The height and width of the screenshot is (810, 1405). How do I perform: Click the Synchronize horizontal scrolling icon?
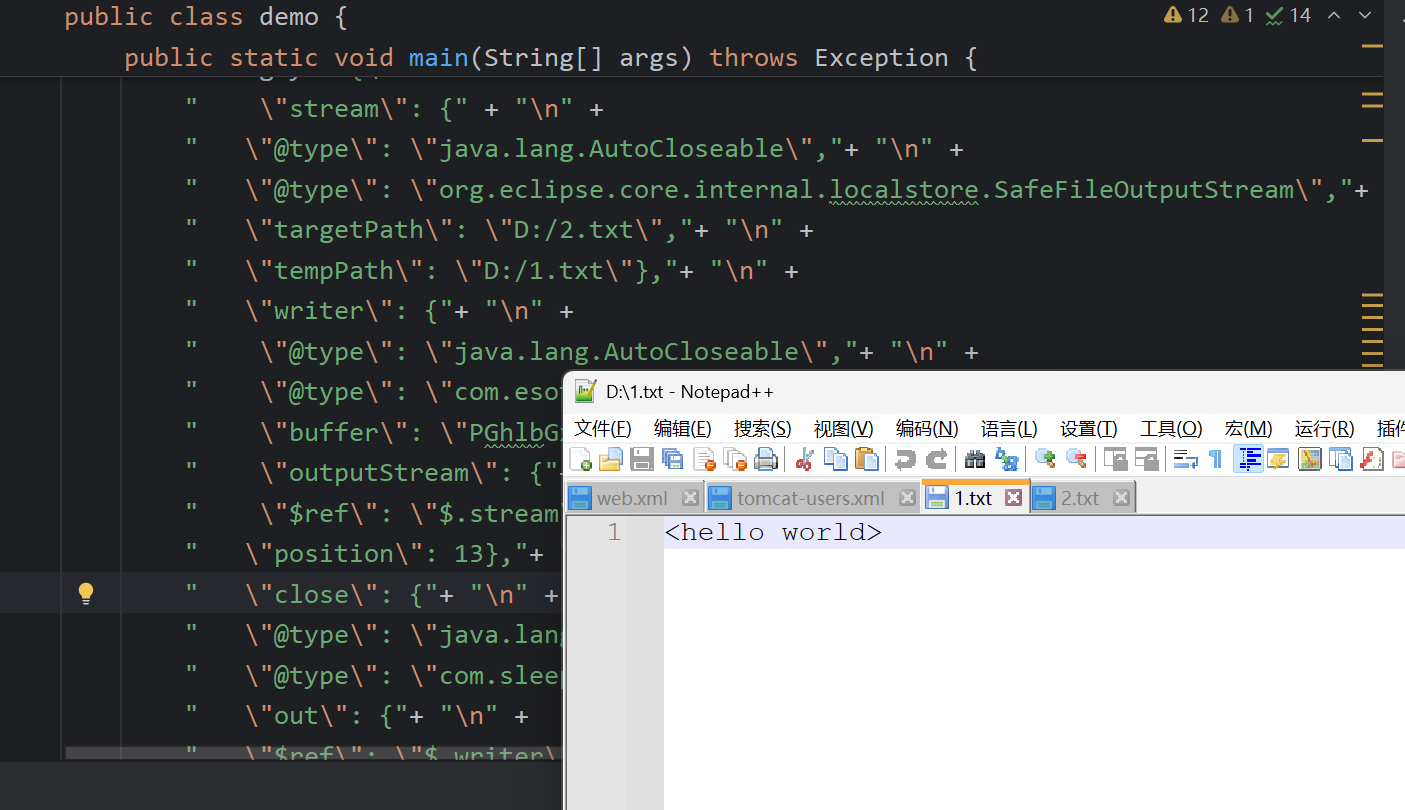(1146, 459)
